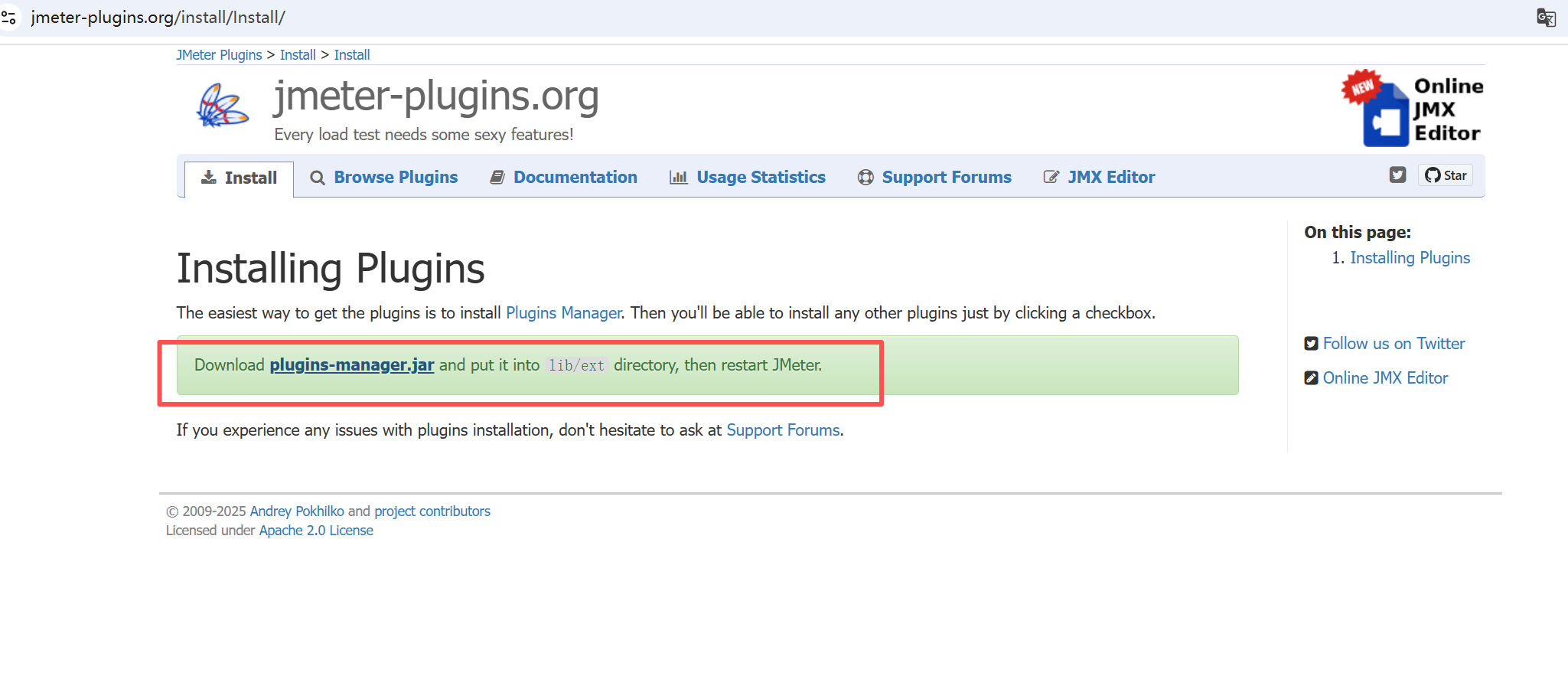Click the bar chart icon on Usage Statistics
The width and height of the screenshot is (1568, 673).
pos(678,178)
